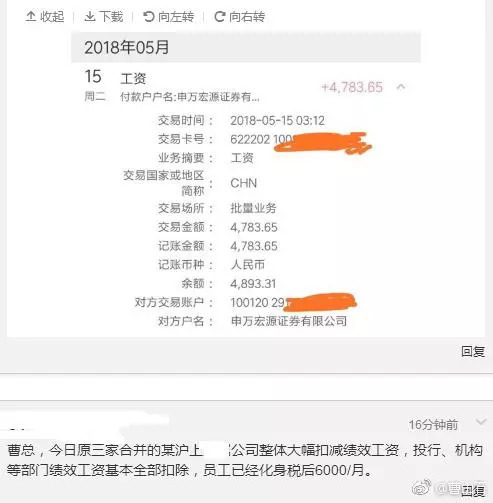Click the 工资 transaction title

tap(133, 79)
